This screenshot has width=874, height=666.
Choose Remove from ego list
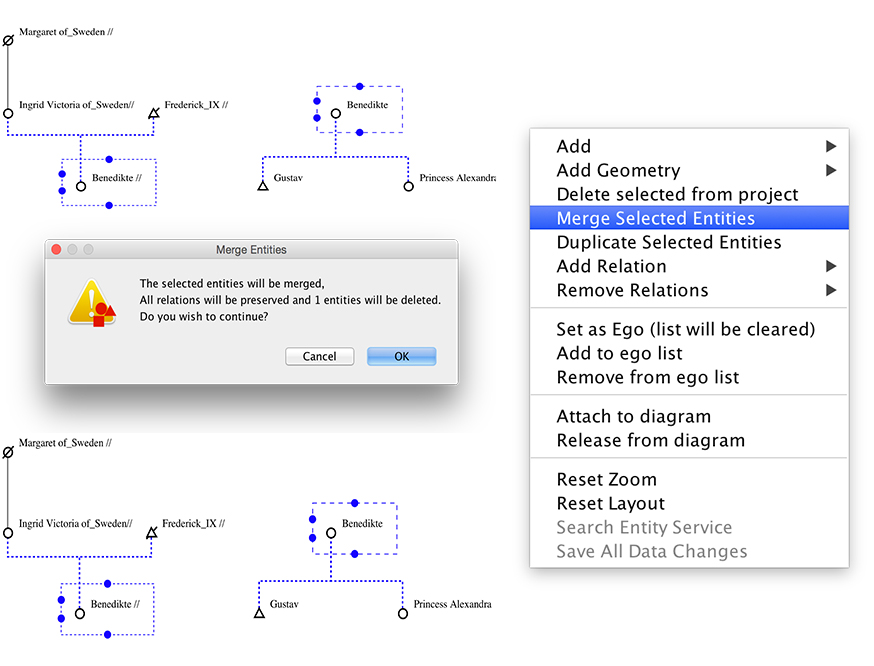[x=689, y=377]
